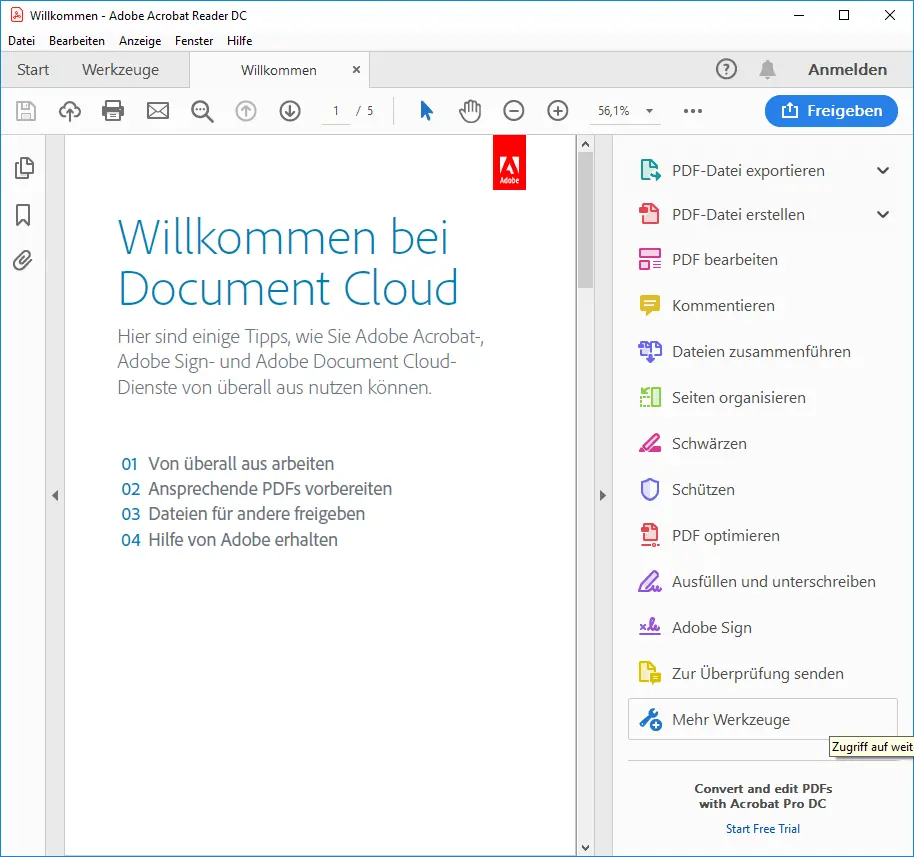Open the bookmarks panel icon
This screenshot has height=857, width=914.
click(23, 215)
